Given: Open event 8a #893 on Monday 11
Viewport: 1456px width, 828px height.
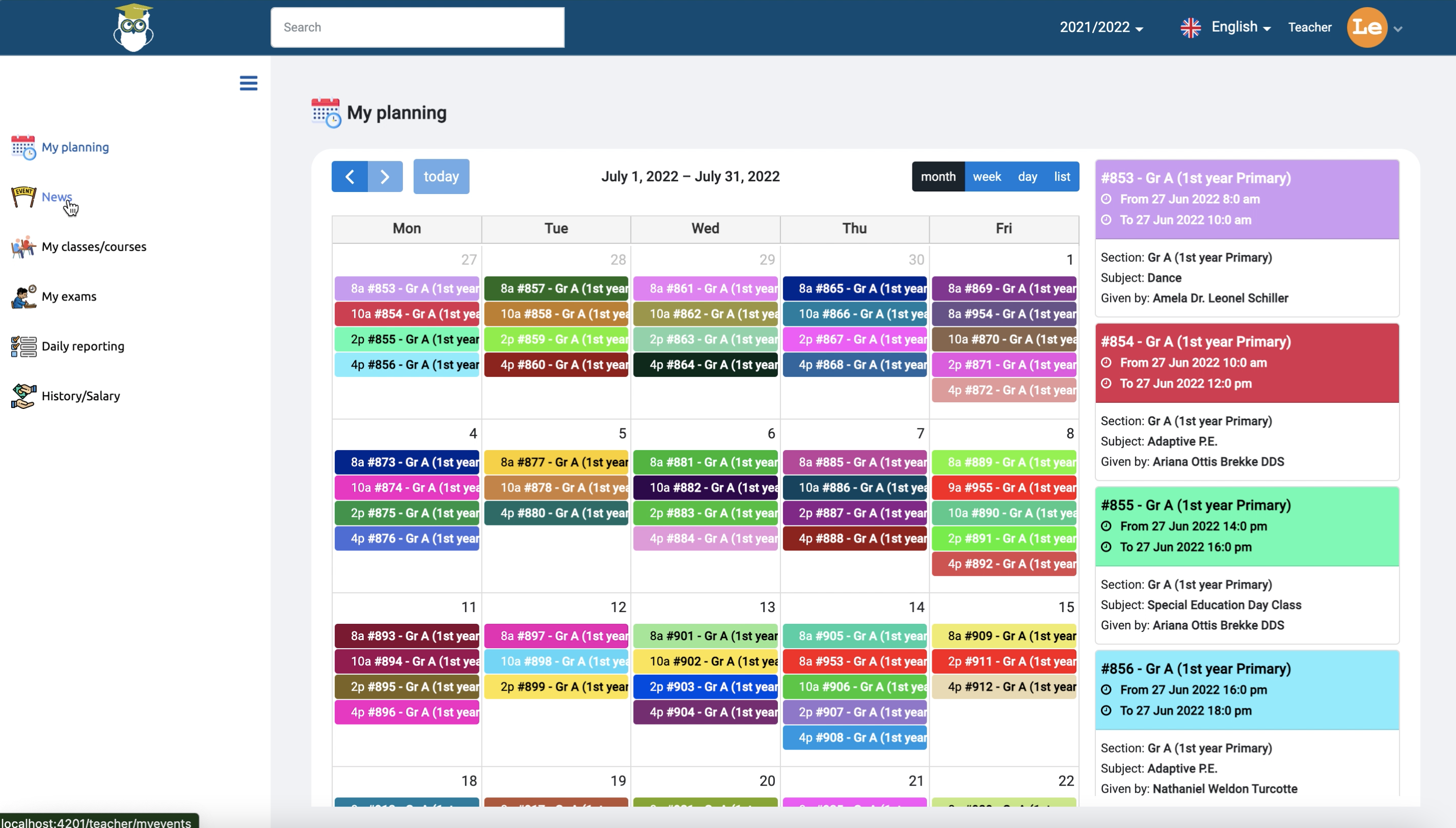Looking at the screenshot, I should [407, 636].
